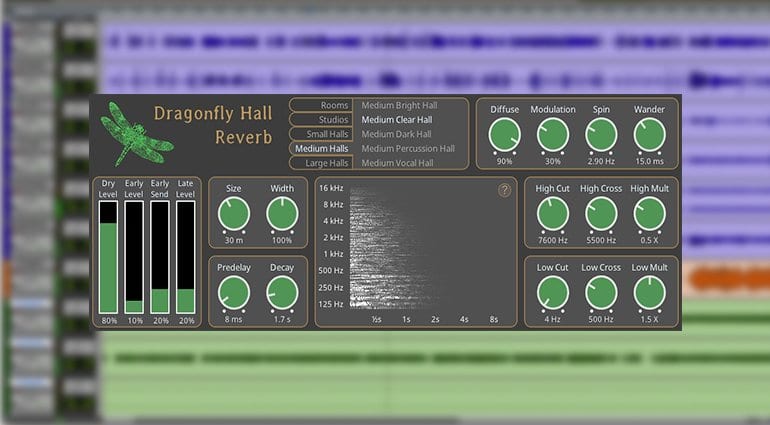This screenshot has height=425, width=770.
Task: Click the Early Send meter bar
Action: 160,257
